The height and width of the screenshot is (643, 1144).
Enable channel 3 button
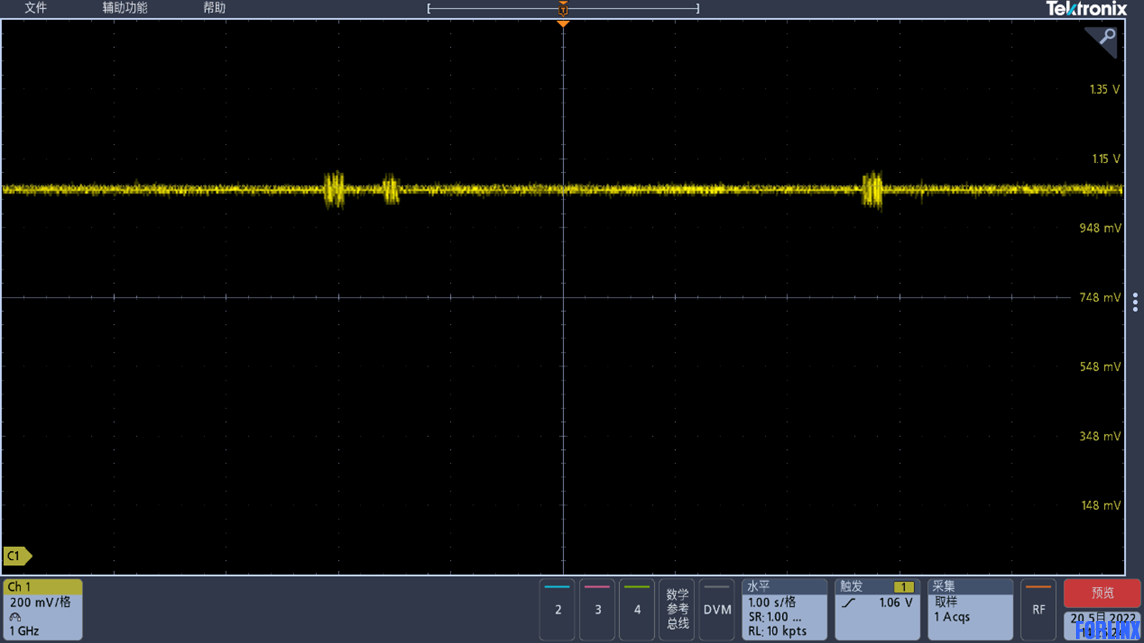tap(598, 609)
